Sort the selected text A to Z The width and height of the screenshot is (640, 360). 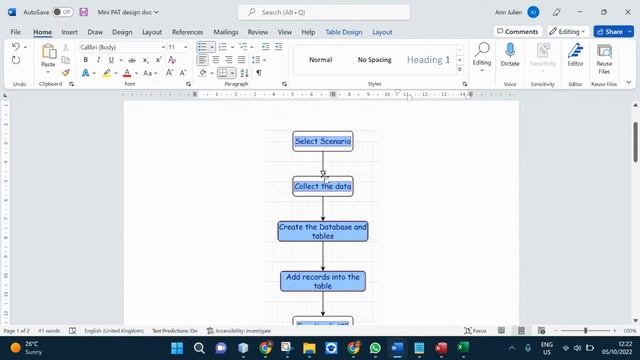point(244,73)
